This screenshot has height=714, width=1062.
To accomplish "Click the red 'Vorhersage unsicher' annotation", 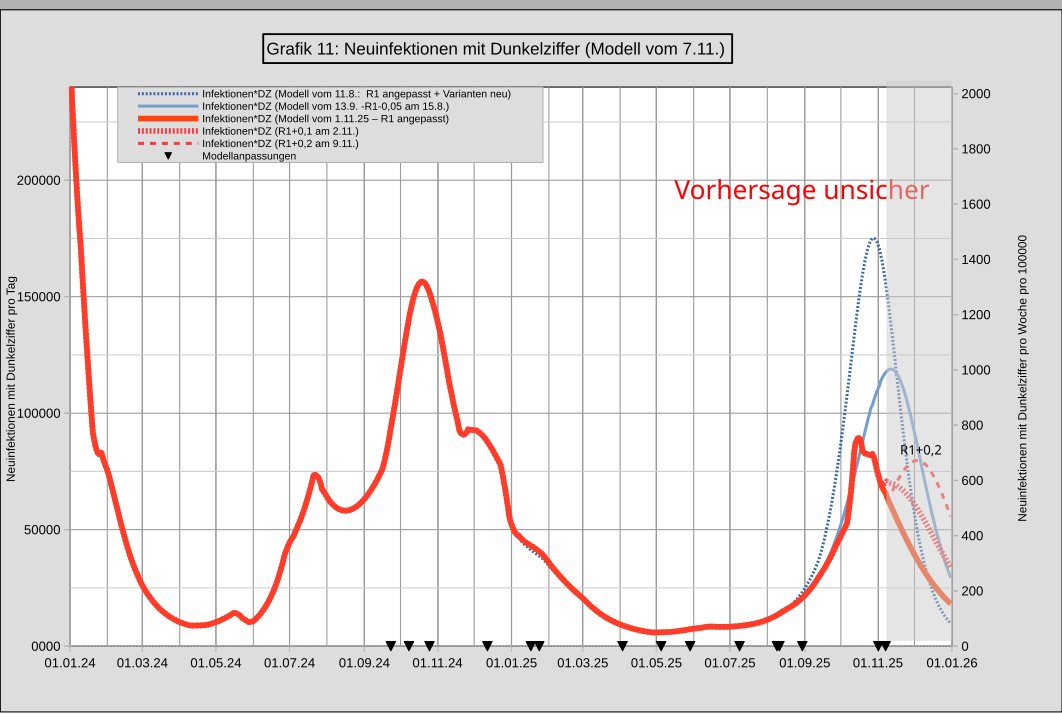I will 801,190.
